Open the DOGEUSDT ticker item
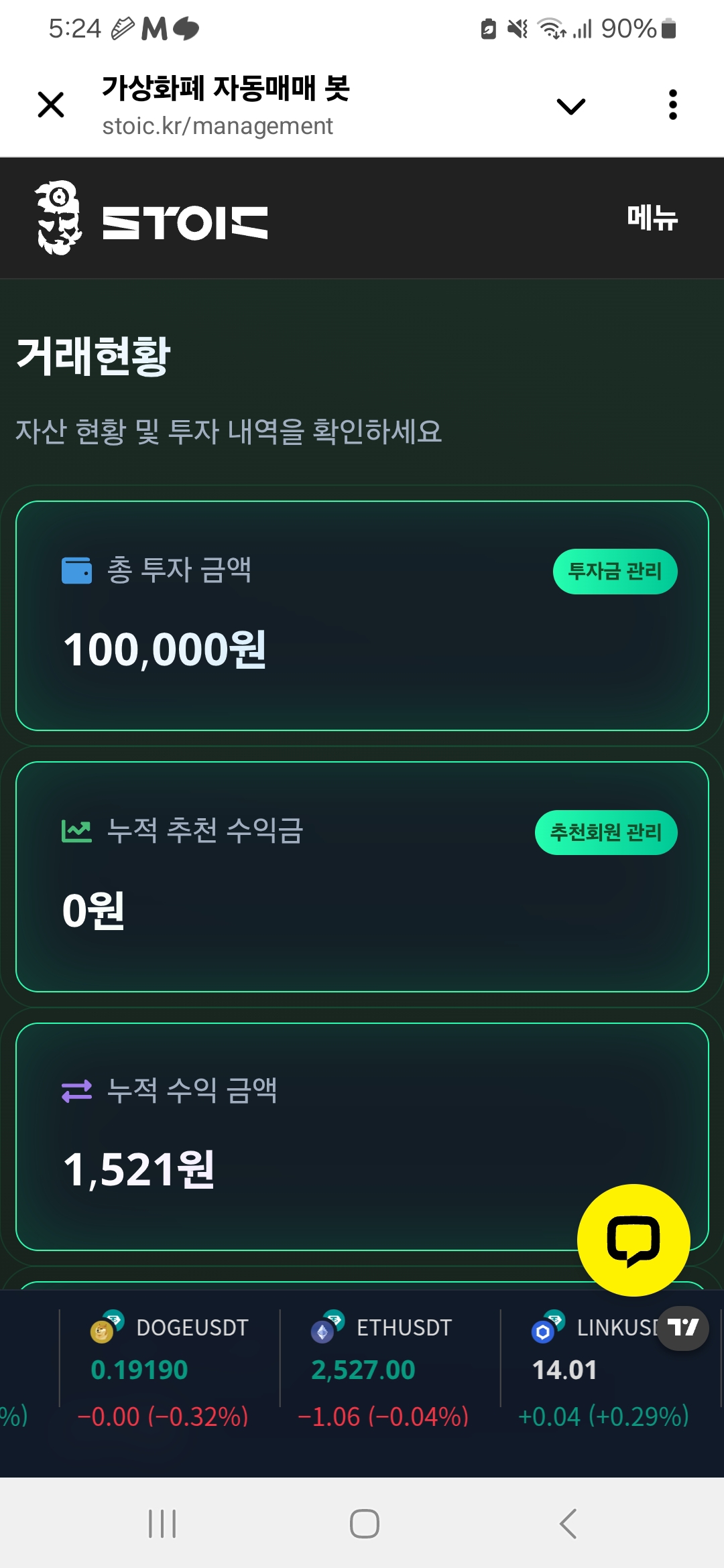The height and width of the screenshot is (1568, 724). click(x=170, y=1369)
